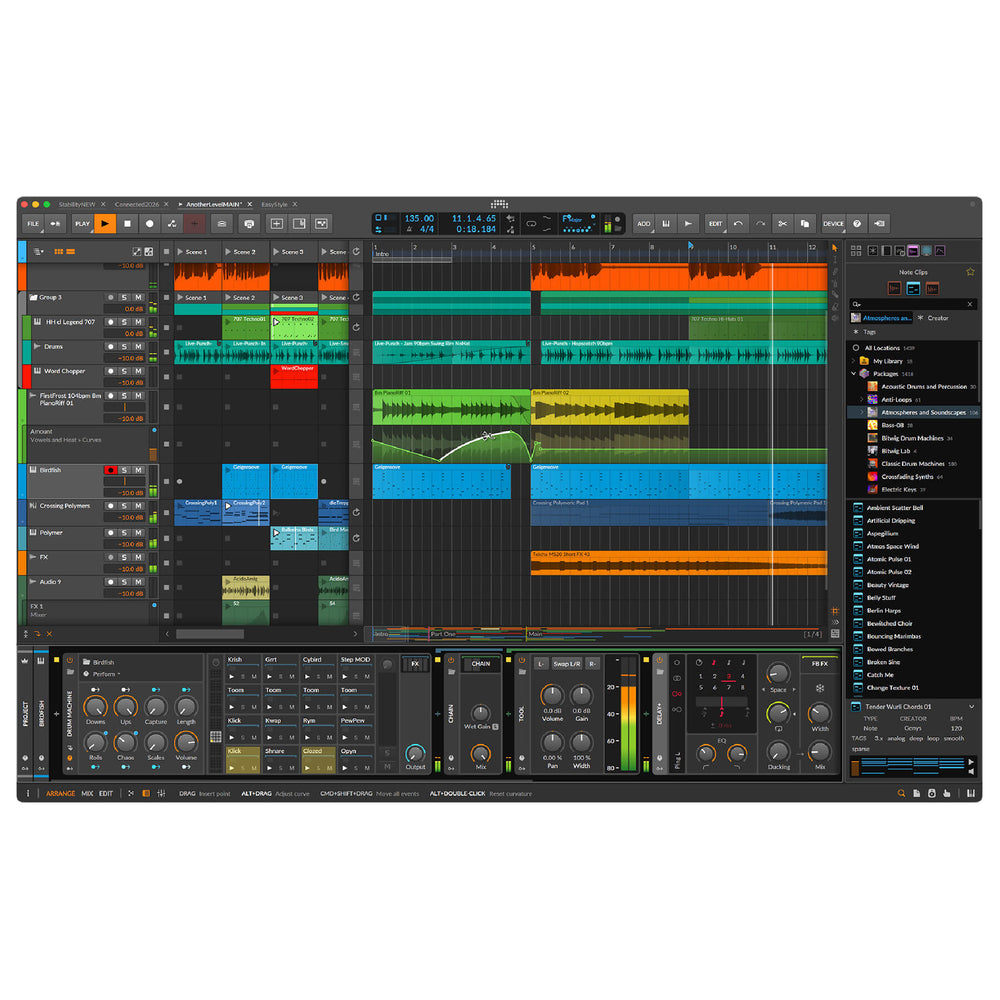
Task: Undo using the curved arrow icon
Action: [x=738, y=224]
